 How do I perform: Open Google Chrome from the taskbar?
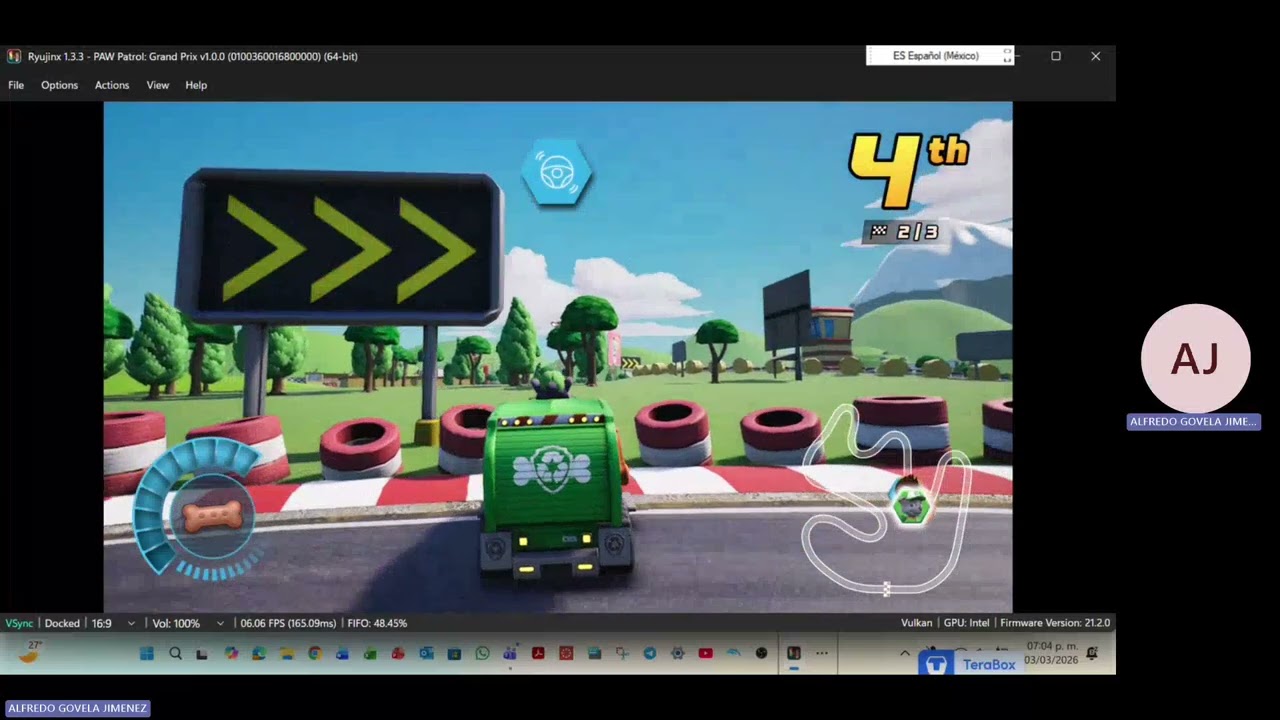coord(314,653)
